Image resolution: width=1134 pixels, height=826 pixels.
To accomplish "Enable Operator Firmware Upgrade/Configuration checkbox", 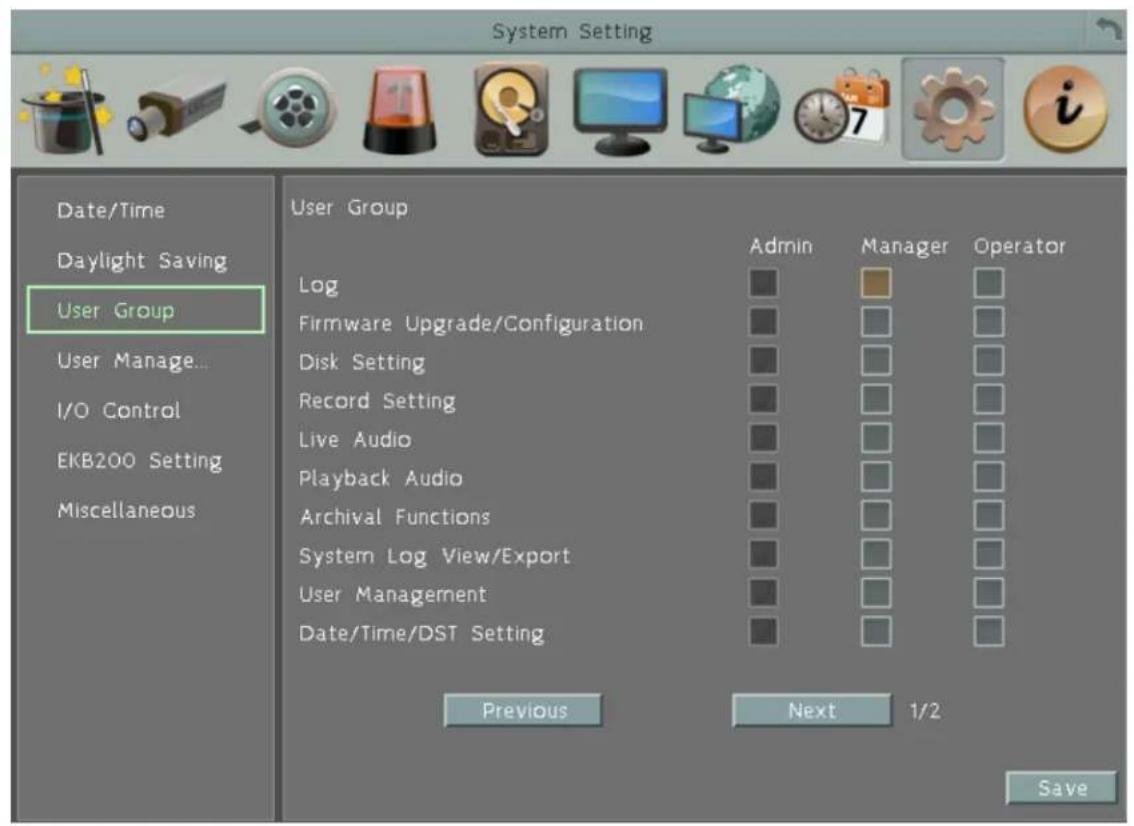I will point(989,322).
